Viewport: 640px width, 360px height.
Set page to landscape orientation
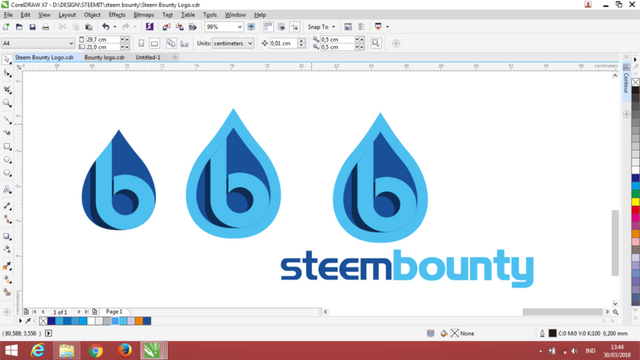click(154, 43)
